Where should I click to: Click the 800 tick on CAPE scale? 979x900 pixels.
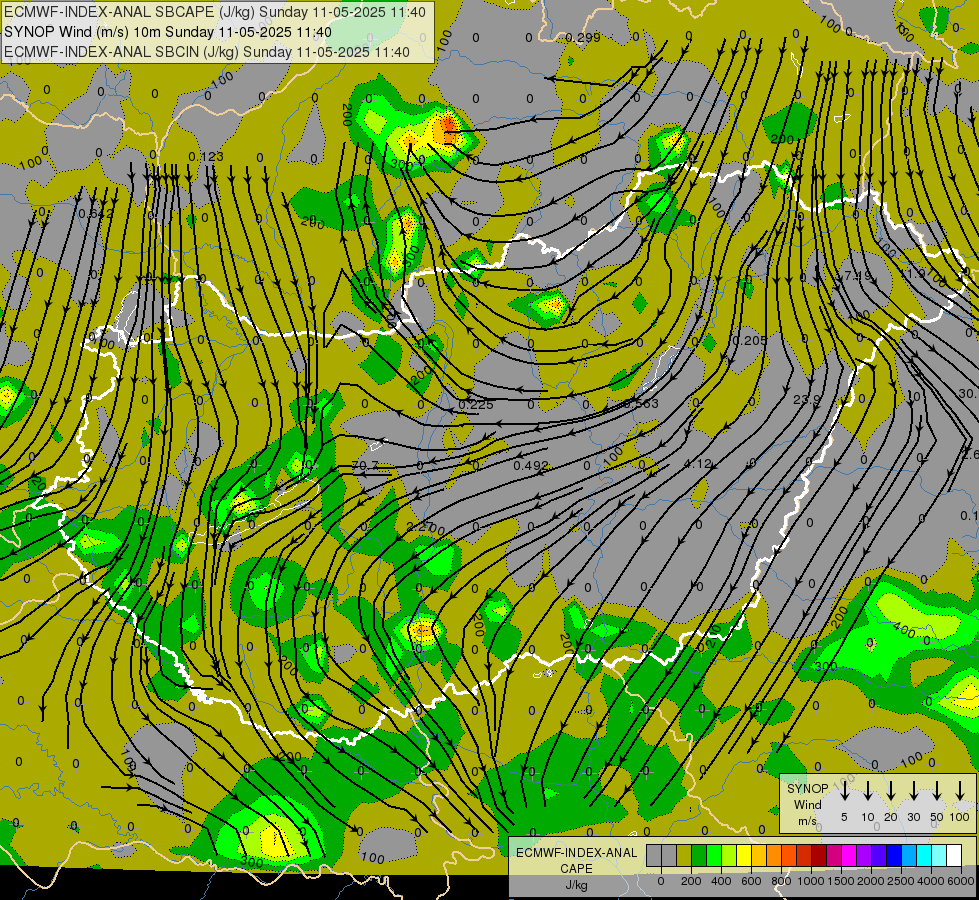click(781, 881)
